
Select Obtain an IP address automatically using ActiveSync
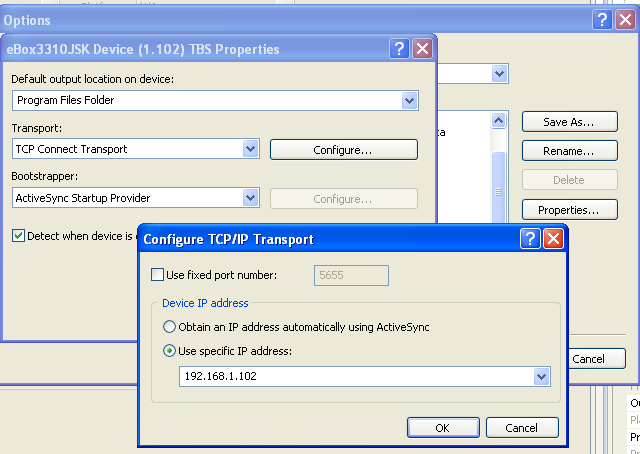click(x=169, y=327)
